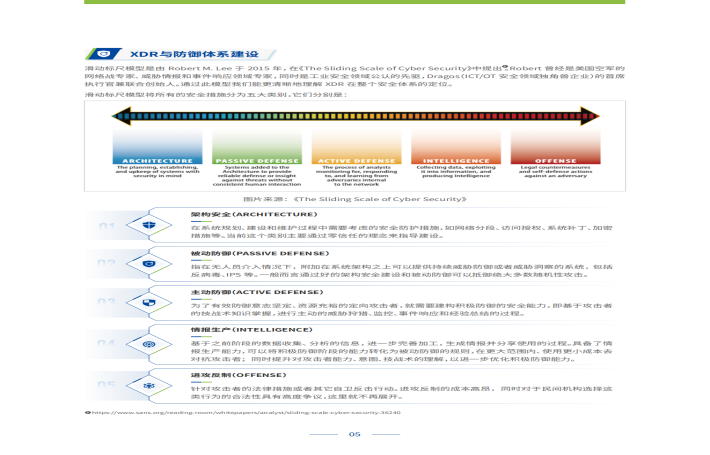710x455 pixels.
Task: Click the green PASSIVE DEFENSE block
Action: 257,146
